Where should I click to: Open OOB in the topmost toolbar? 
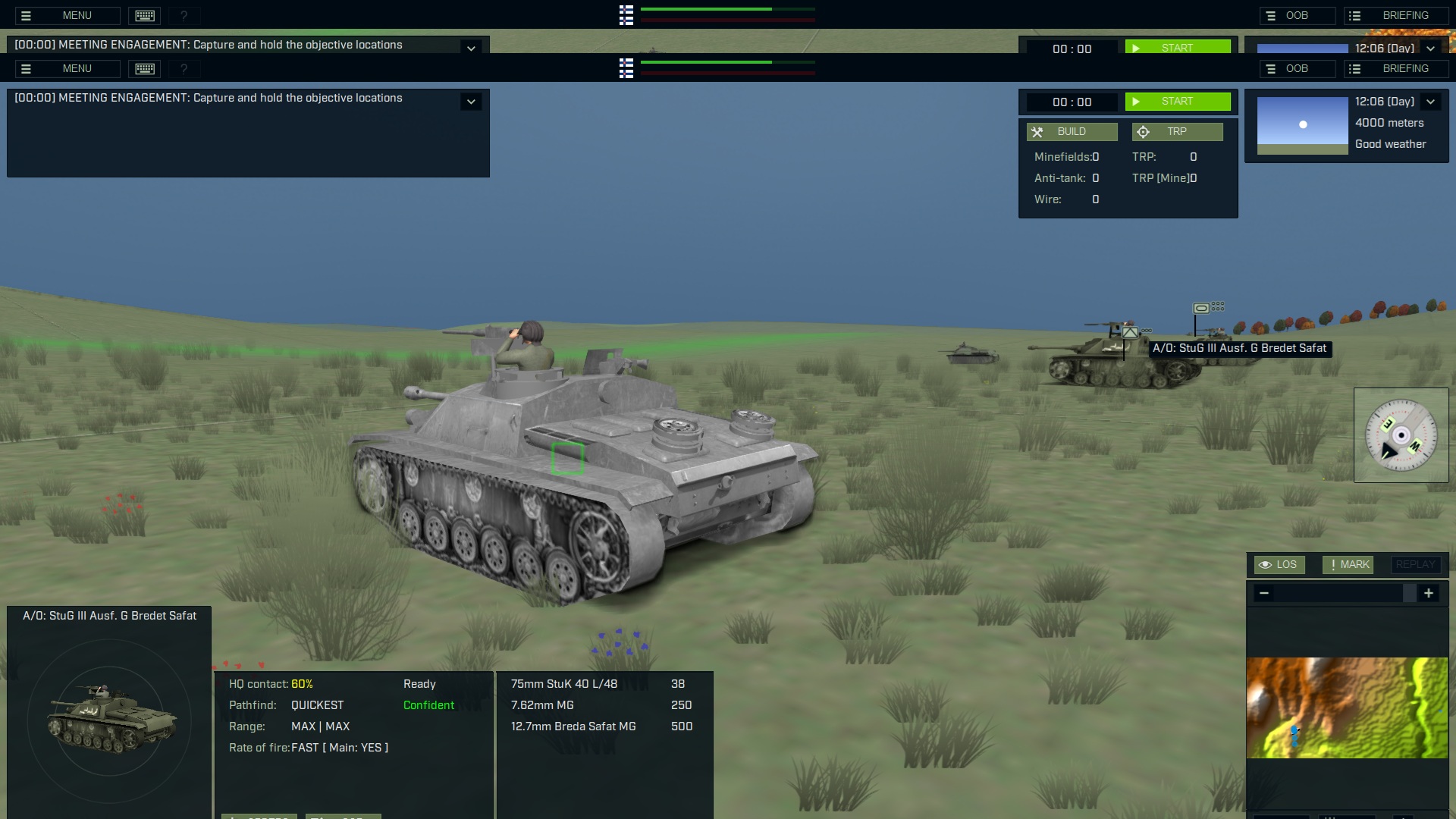1298,15
